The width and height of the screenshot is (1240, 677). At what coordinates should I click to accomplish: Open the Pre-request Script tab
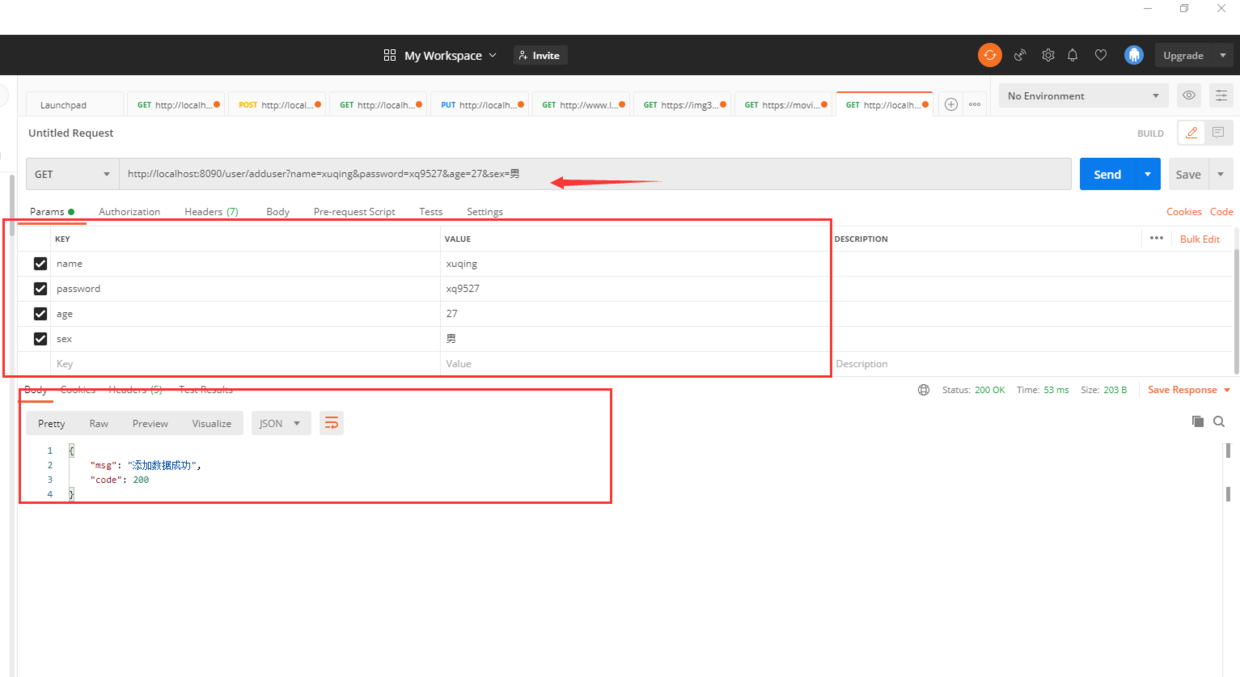[x=354, y=212]
